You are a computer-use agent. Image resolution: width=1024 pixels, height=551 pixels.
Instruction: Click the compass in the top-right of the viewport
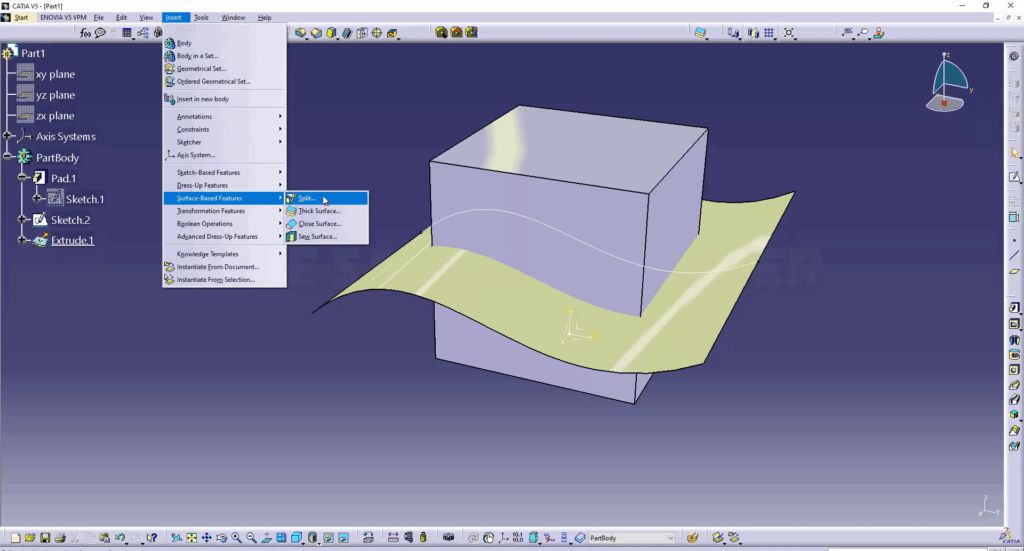[948, 82]
